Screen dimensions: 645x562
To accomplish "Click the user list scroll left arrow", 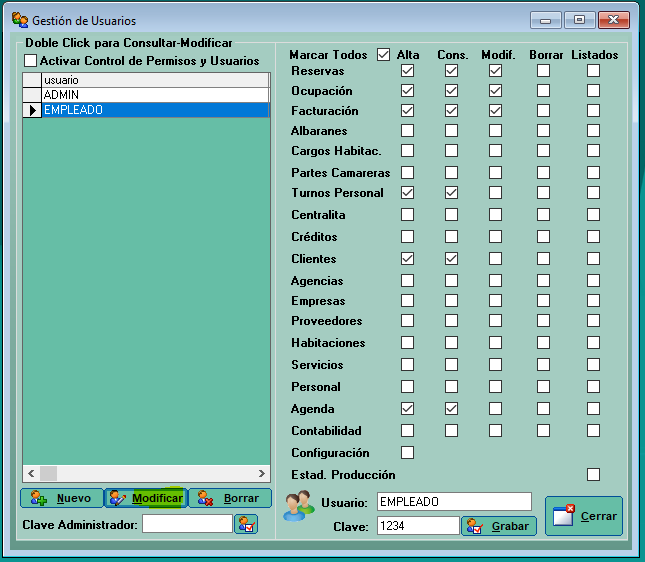I will (31, 473).
